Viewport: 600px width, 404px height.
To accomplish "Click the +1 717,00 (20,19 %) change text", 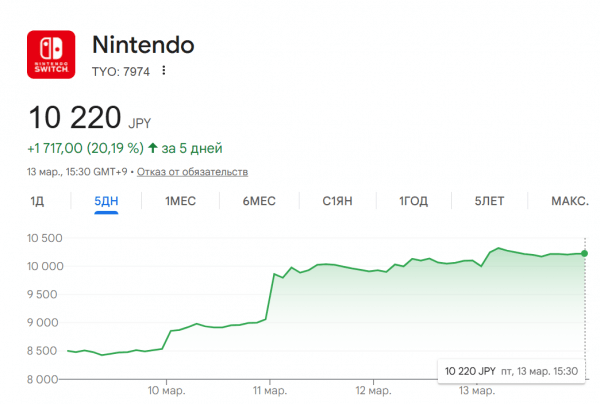I will 84,148.
